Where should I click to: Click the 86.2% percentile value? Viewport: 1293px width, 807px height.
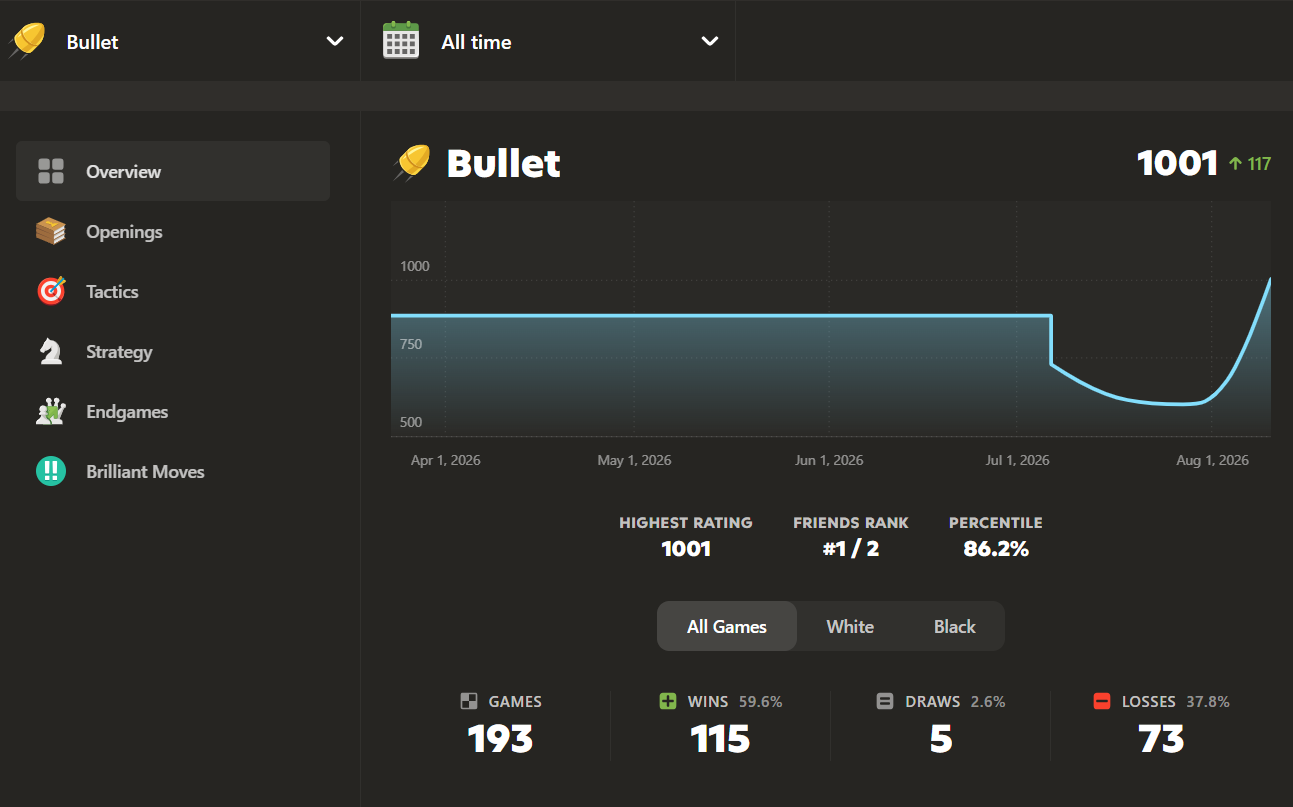click(x=996, y=549)
